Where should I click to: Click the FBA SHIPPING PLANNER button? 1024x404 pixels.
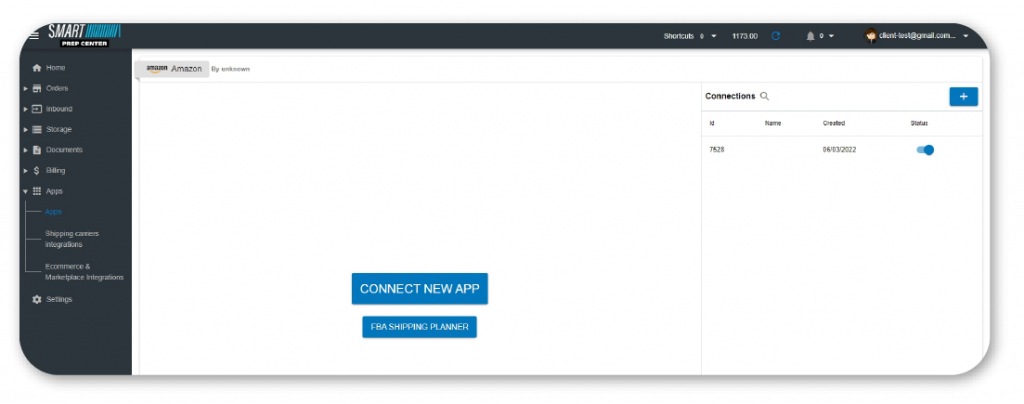point(419,327)
